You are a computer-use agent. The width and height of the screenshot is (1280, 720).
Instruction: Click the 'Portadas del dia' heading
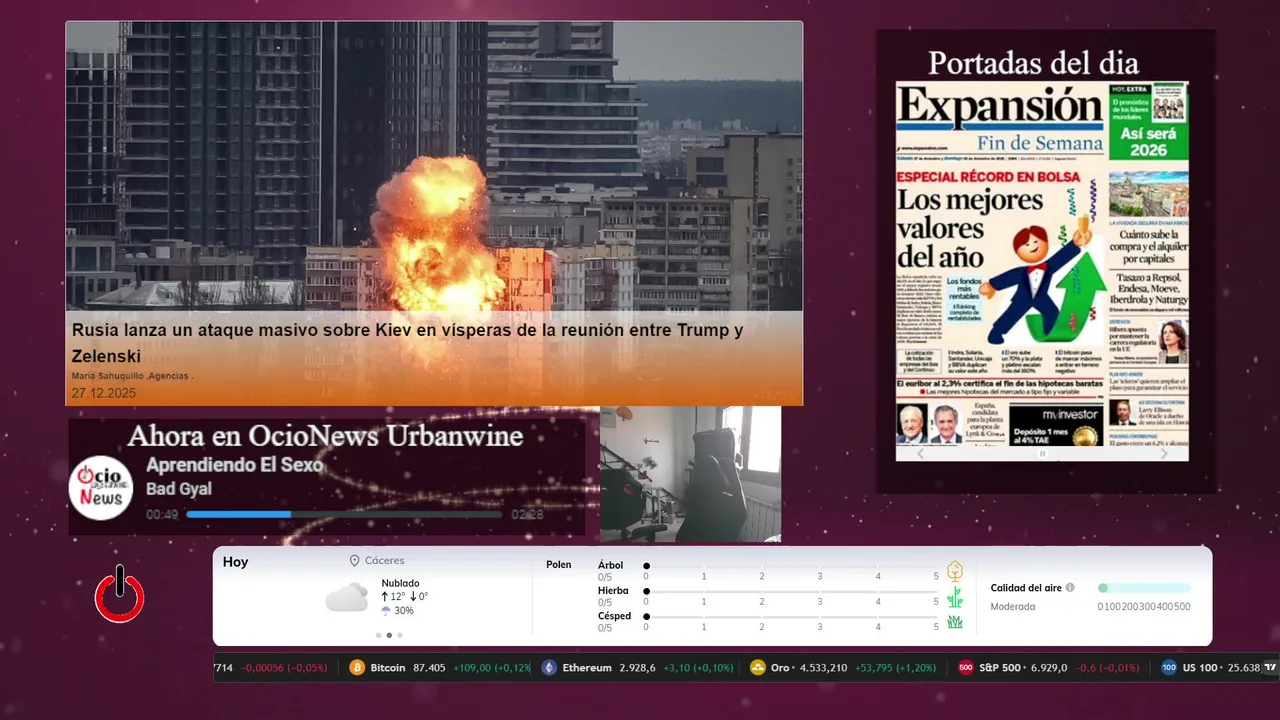click(1033, 63)
